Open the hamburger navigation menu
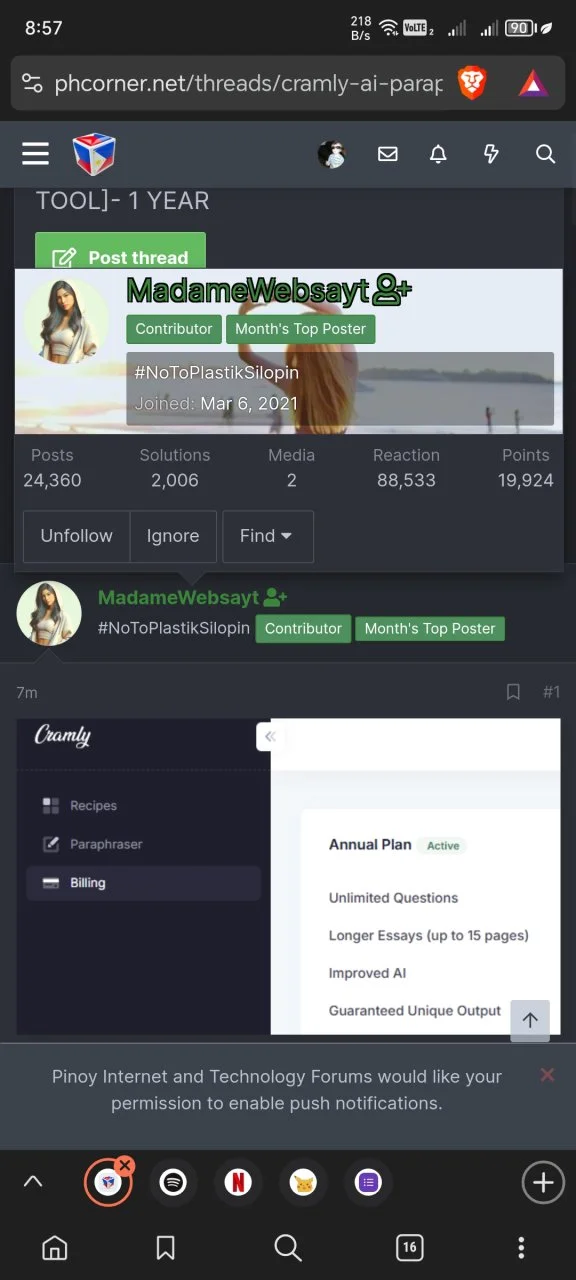576x1280 pixels. point(35,154)
